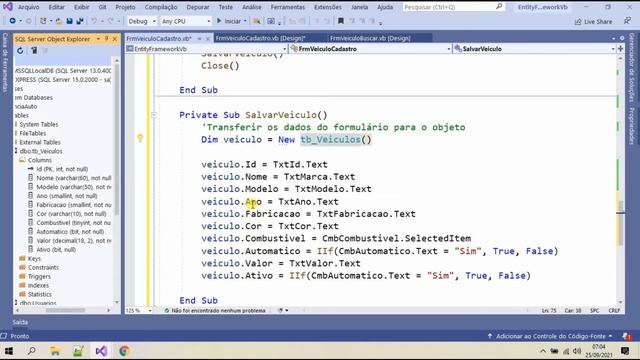Open the Iniciar button dropdown arrow
Viewport: 640px width, 360px height.
[x=245, y=21]
